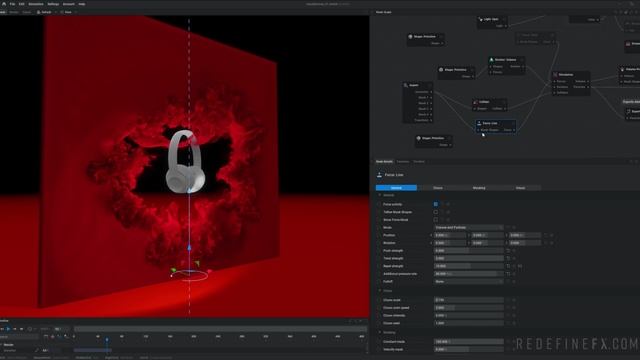Click the green Emitter Volume node icon
Screen dimensions: 640x360
point(491,60)
